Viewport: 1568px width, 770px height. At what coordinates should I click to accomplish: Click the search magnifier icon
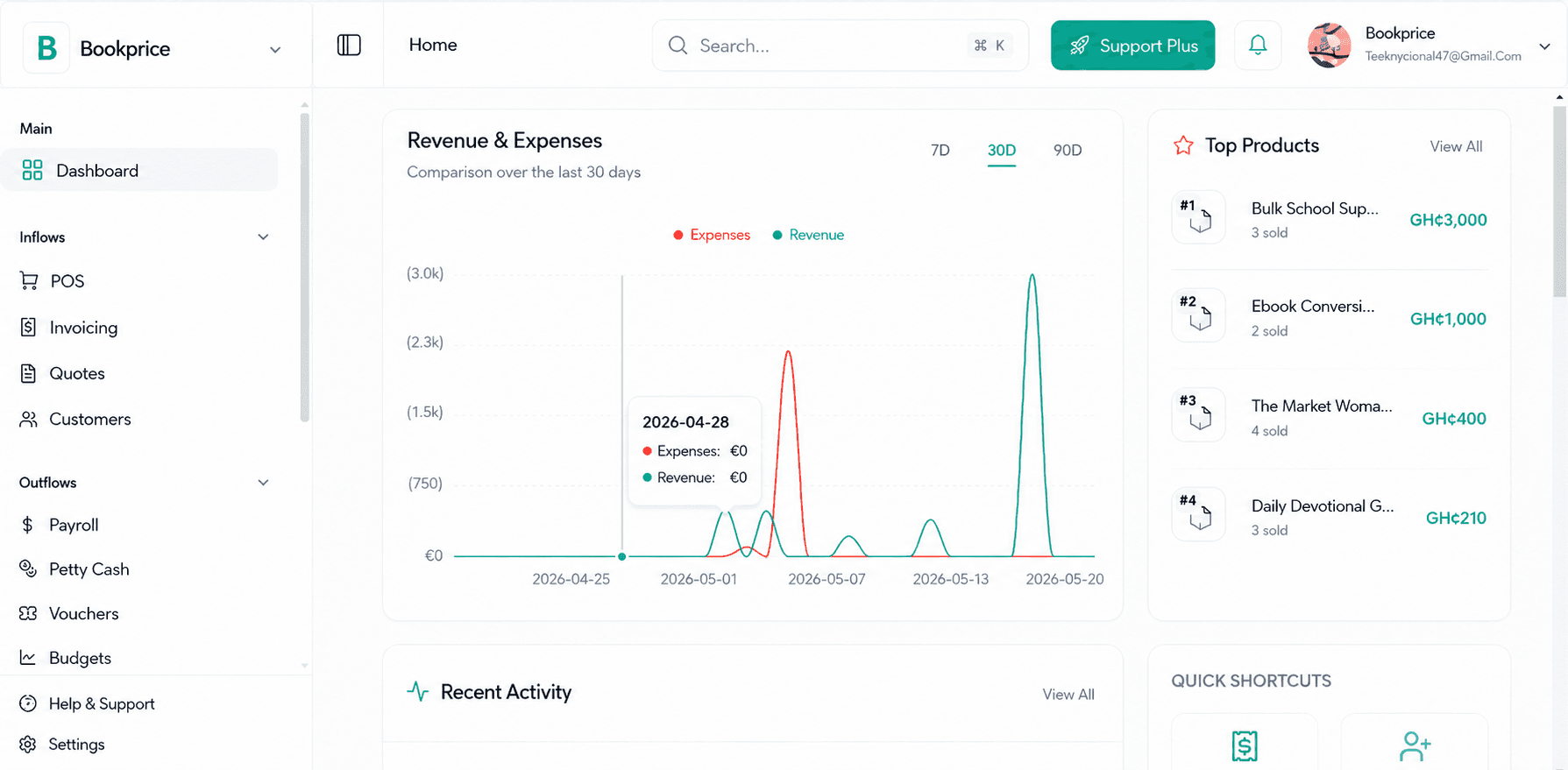tap(678, 46)
